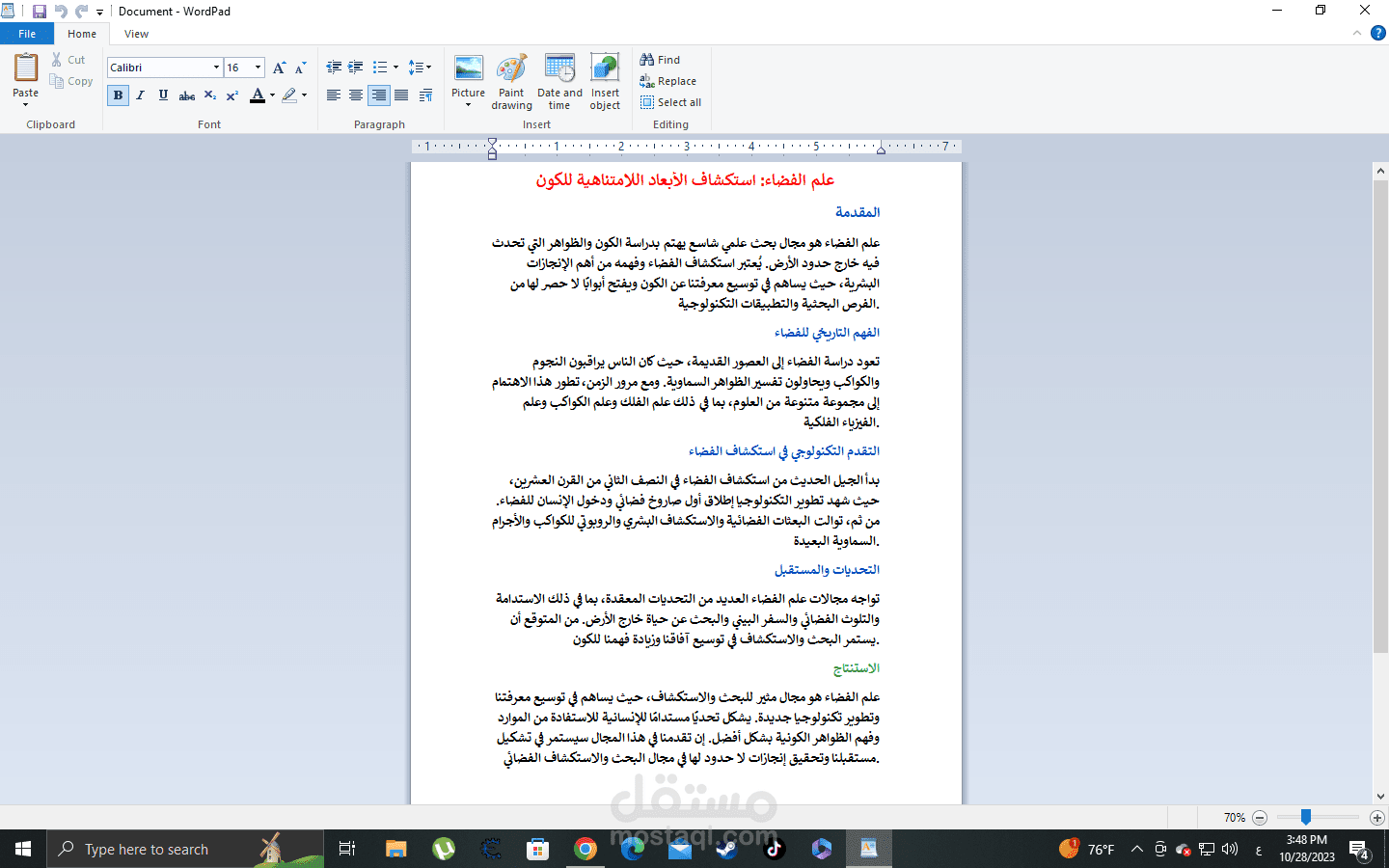Switch to the Home tab

[82, 34]
